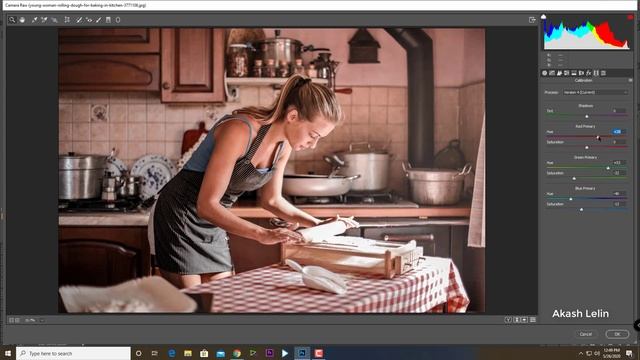Click the preview image of woman baking

[271, 170]
